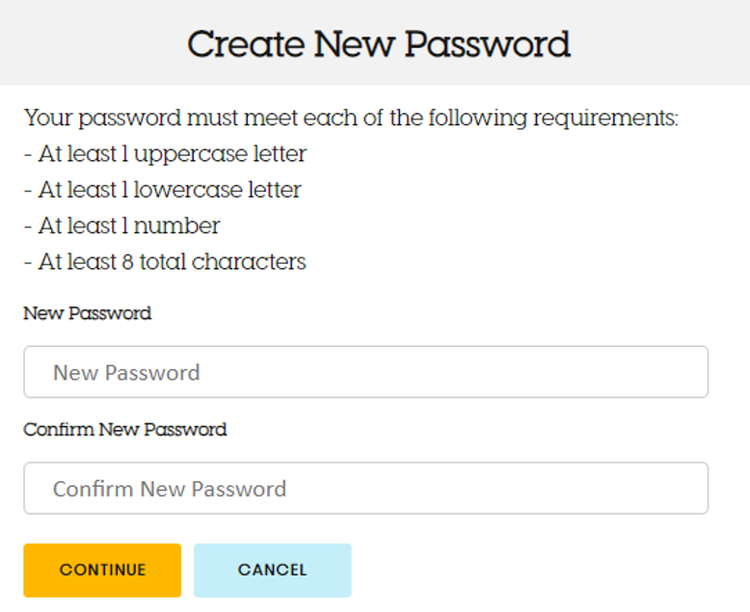Click the word "characters" in the last requirement
The image size is (750, 612).
[249, 262]
